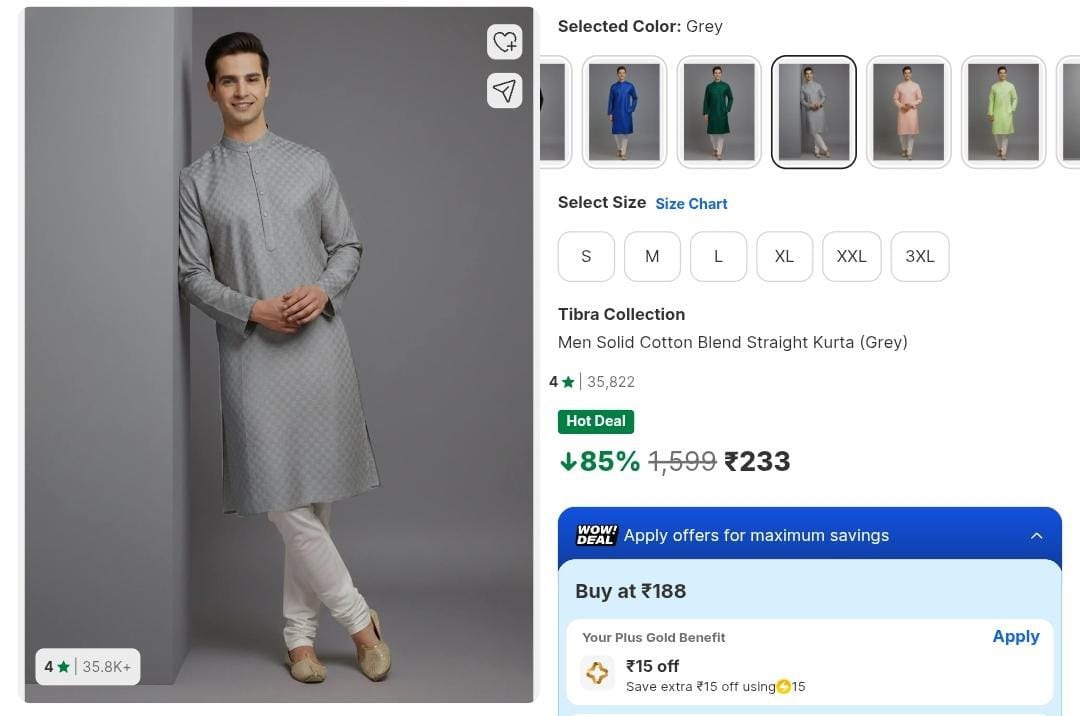This screenshot has width=1080, height=716.
Task: Pick the XL size button
Action: coord(784,257)
